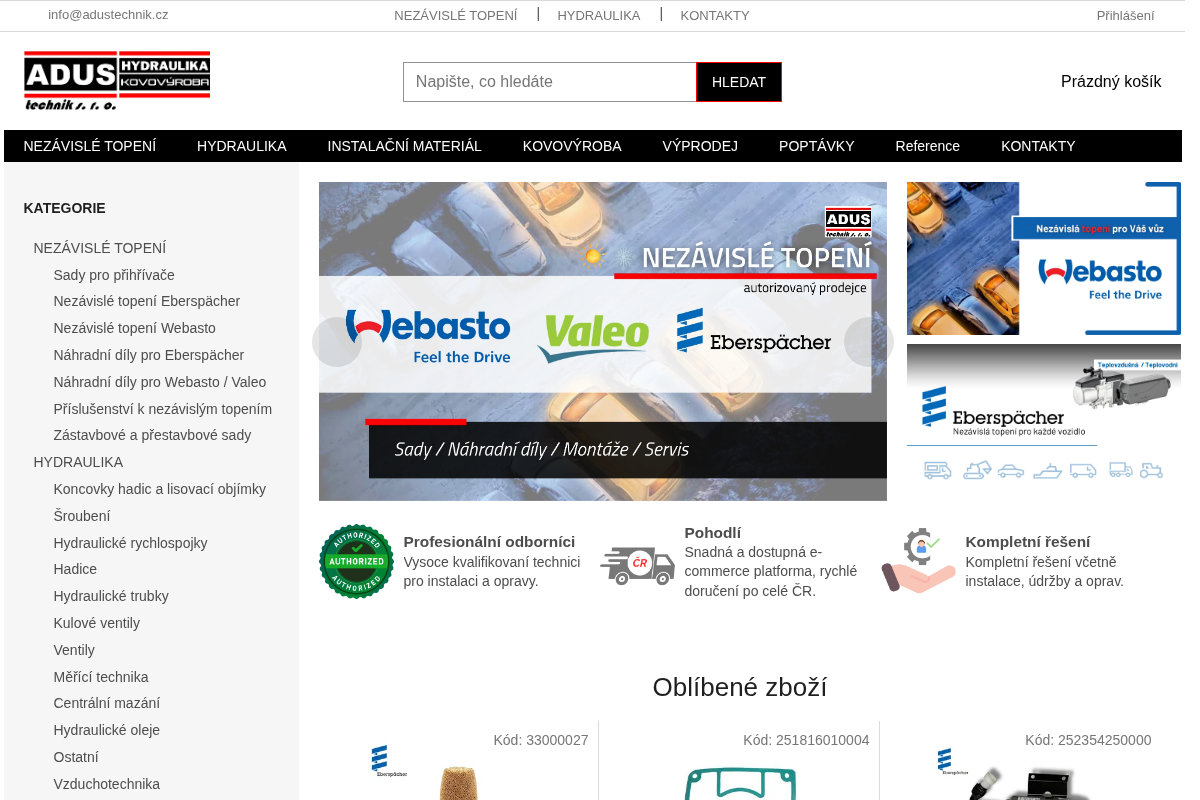Open the Prázdný košík cart link
This screenshot has height=800, width=1200.
point(1111,82)
